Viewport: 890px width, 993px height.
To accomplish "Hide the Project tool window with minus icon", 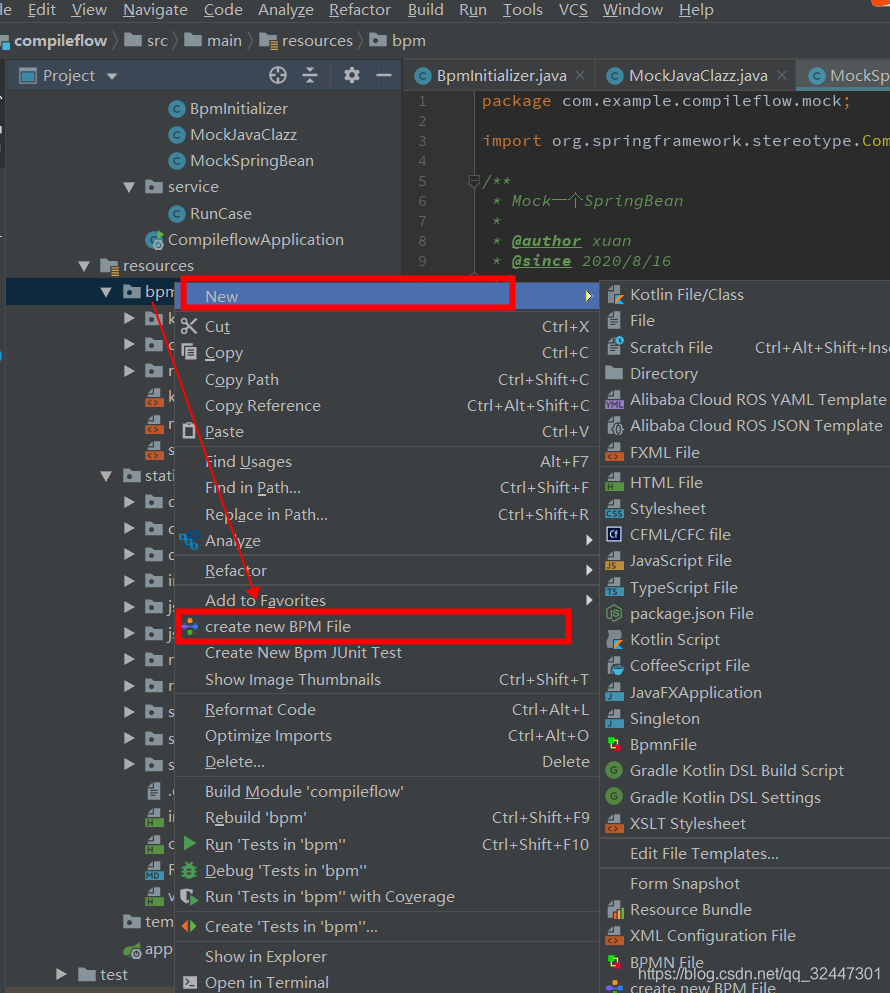I will [x=385, y=75].
